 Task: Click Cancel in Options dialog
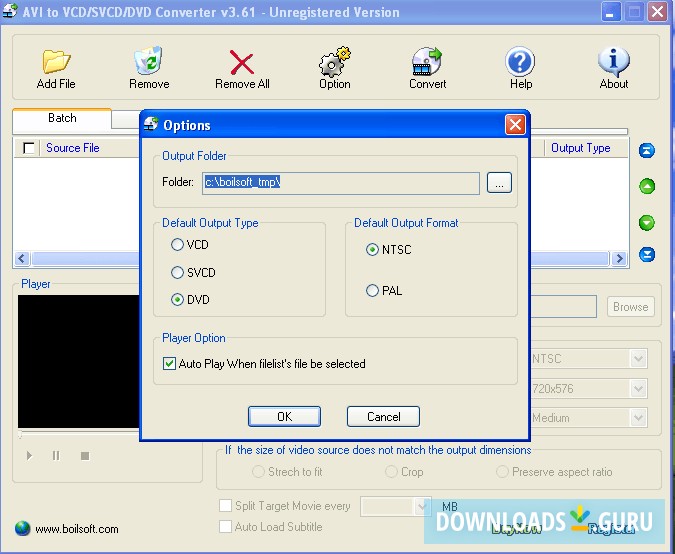(383, 417)
